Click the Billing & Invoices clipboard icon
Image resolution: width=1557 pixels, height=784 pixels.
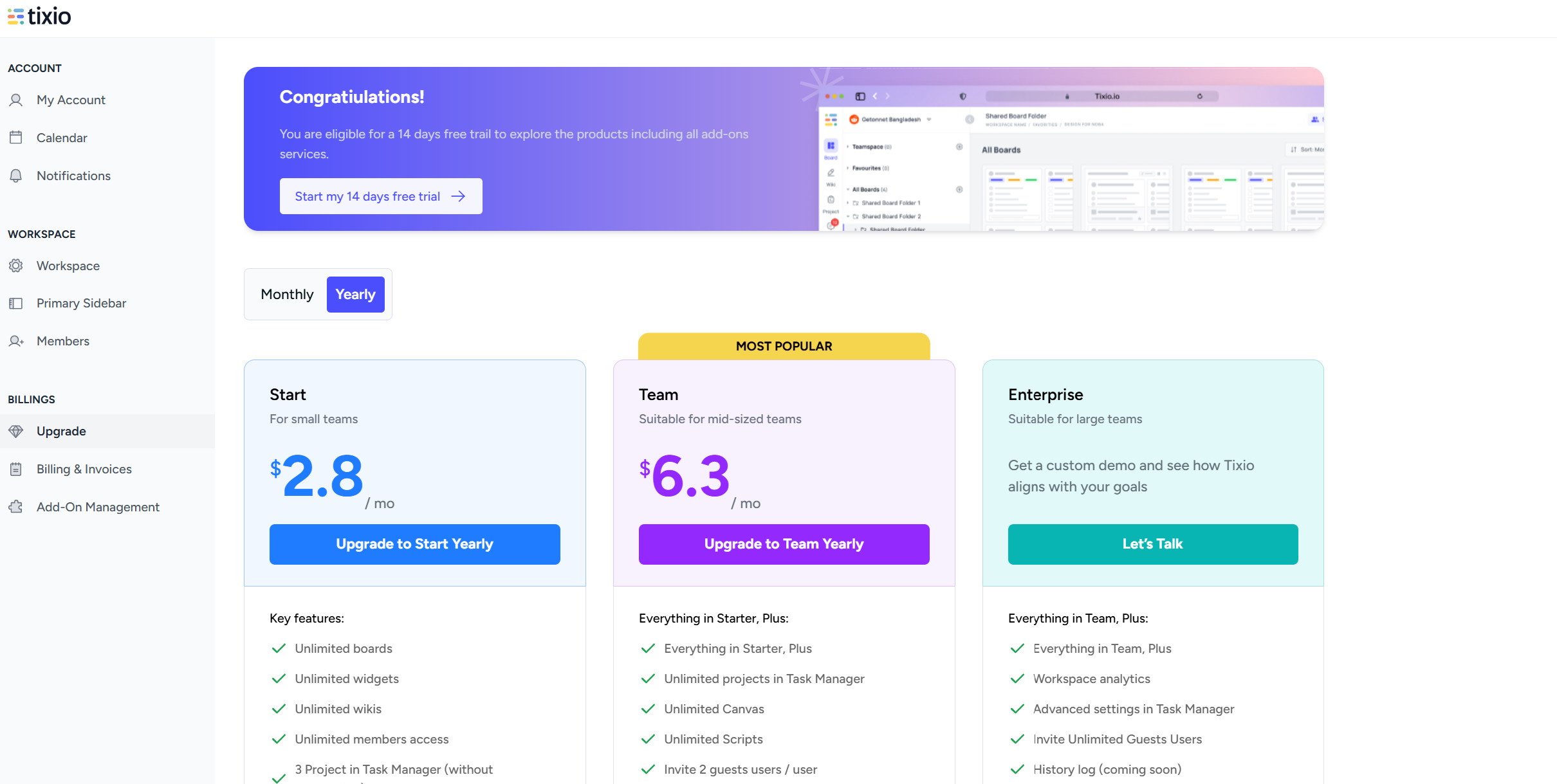tap(16, 469)
